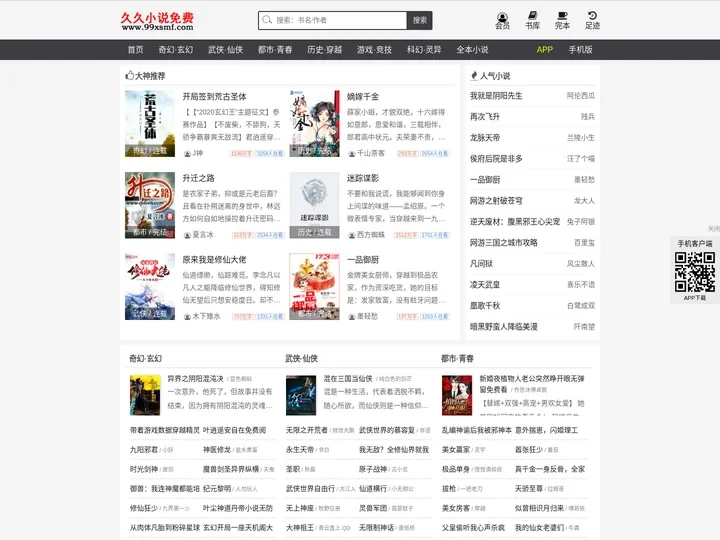Open 我就是阴阳先生 in popular list
Viewport: 720px width, 540px height.
[x=496, y=96]
